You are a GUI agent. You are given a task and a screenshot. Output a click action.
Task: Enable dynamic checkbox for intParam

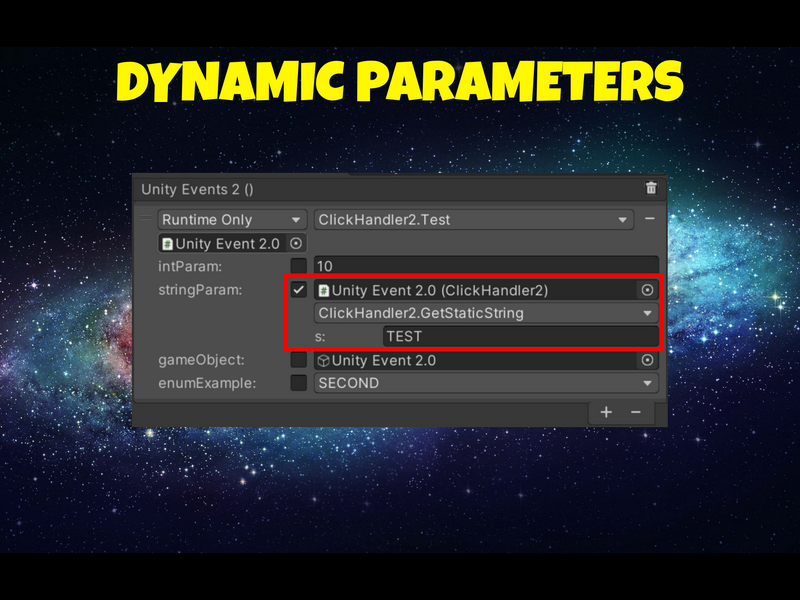coord(298,266)
